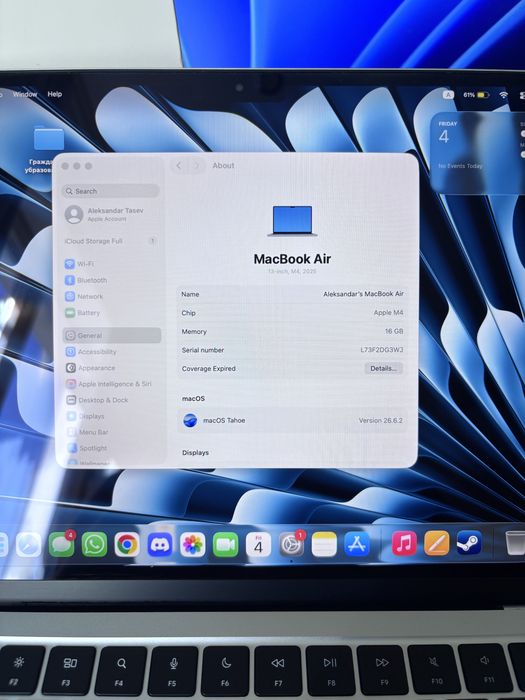Open Calendar icon in the Dock
The height and width of the screenshot is (700, 525).
[x=258, y=544]
